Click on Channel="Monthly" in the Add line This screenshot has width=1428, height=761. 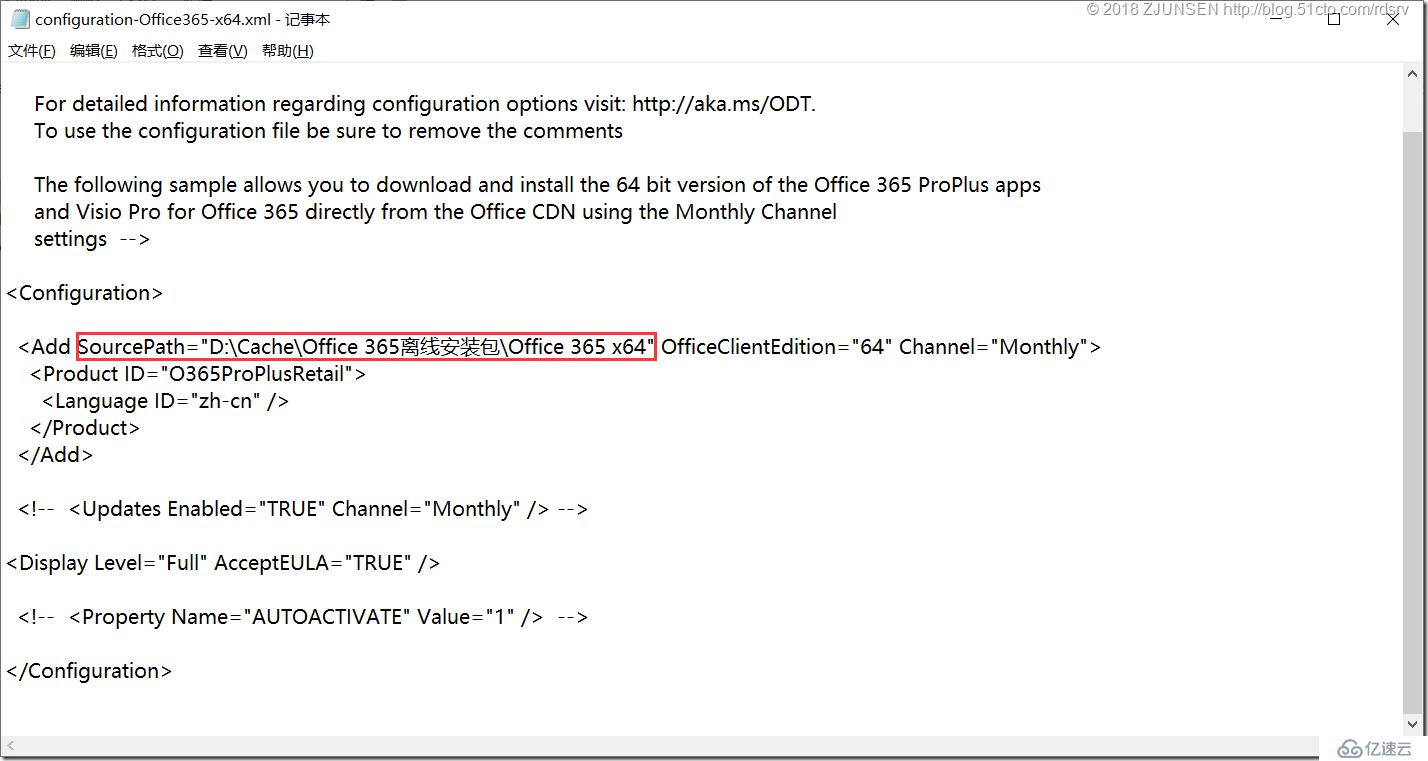click(994, 347)
